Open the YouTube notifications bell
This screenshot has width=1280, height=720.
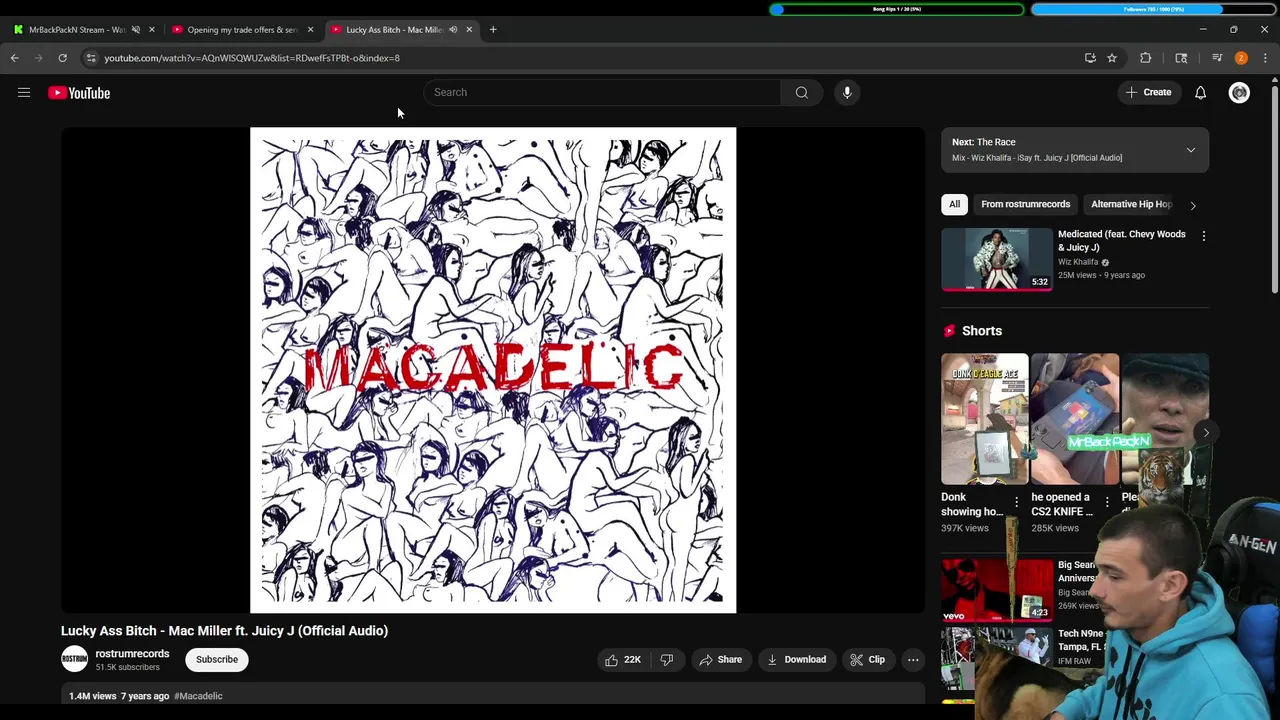pyautogui.click(x=1200, y=92)
